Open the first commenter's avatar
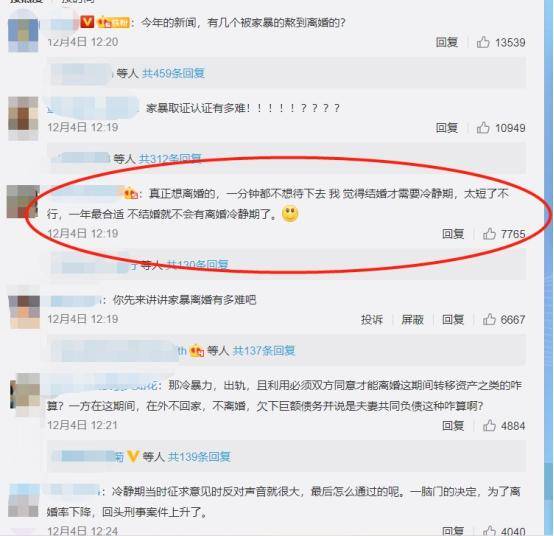This screenshot has width=554, height=536. [23, 35]
